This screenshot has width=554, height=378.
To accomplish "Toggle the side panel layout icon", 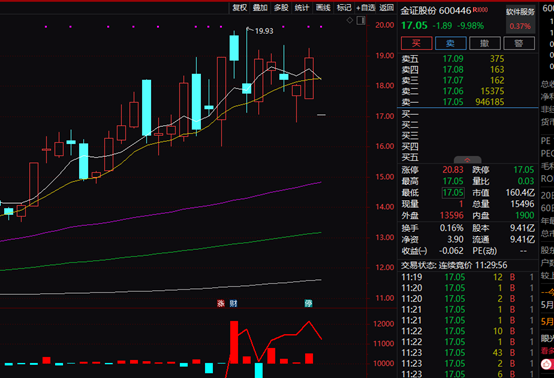I will click(x=361, y=20).
